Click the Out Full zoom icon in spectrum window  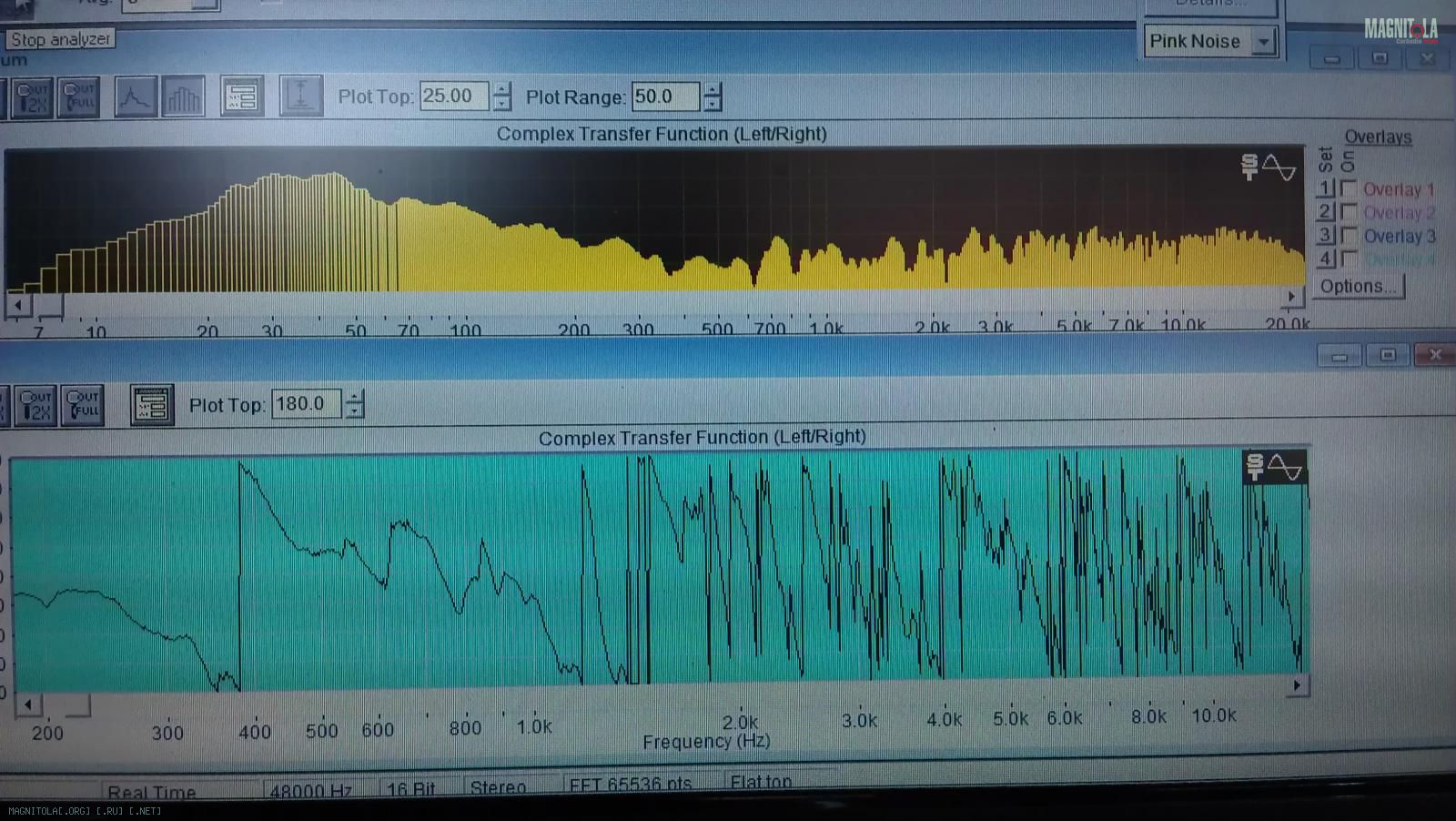point(78,96)
